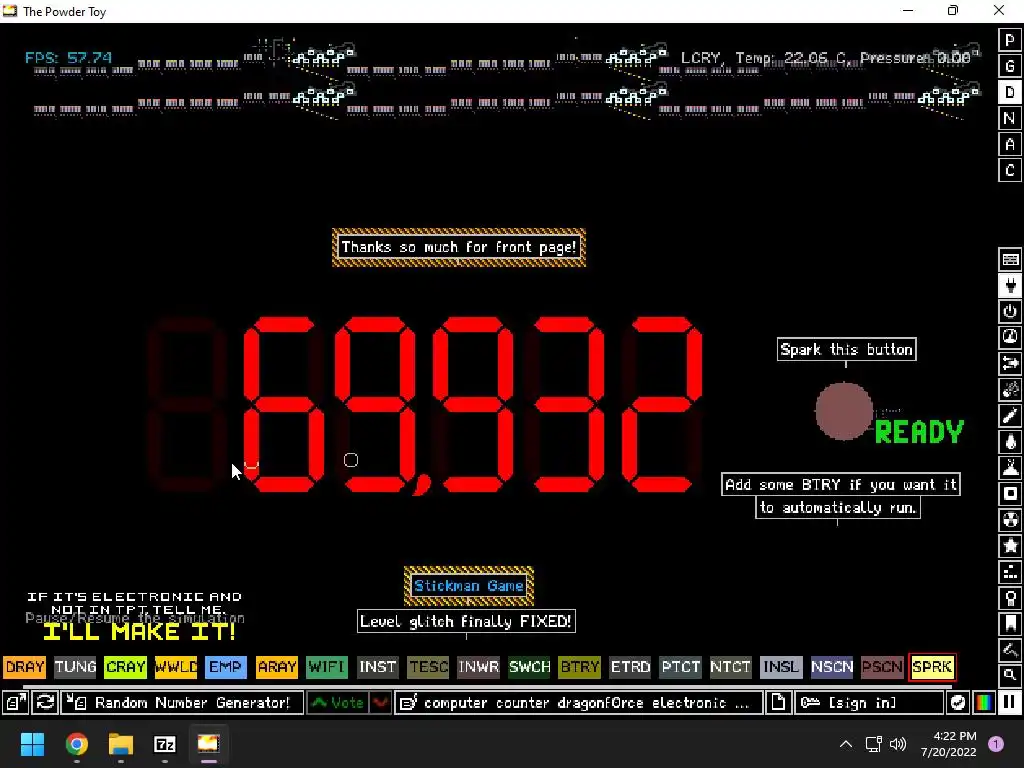Open 7-Zip from the taskbar
Viewport: 1024px width, 768px height.
click(x=165, y=744)
